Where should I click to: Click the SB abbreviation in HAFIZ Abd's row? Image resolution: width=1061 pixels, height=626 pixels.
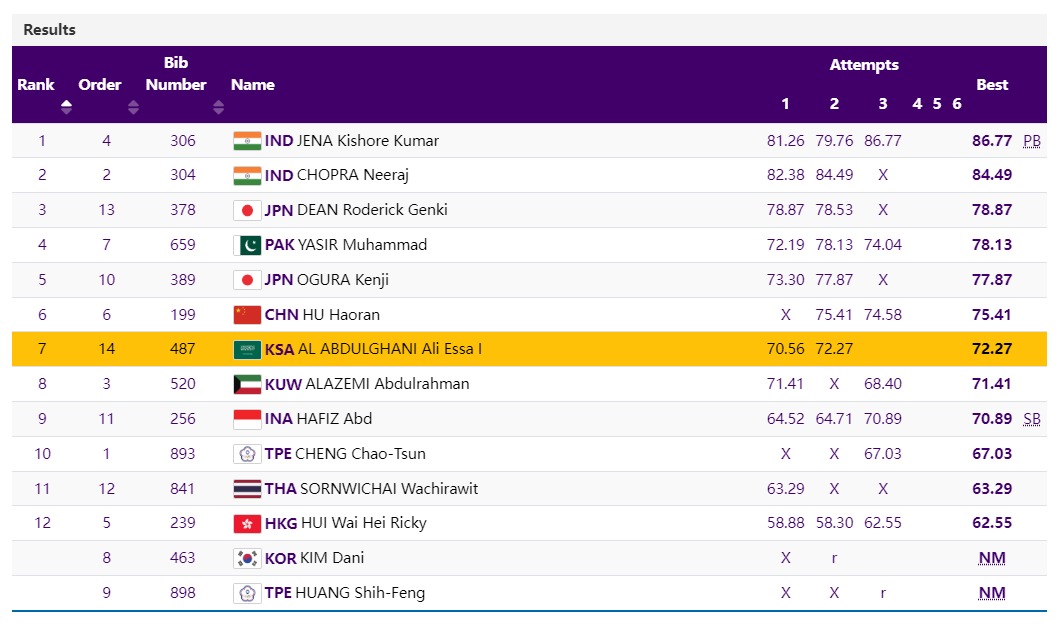[x=1031, y=419]
